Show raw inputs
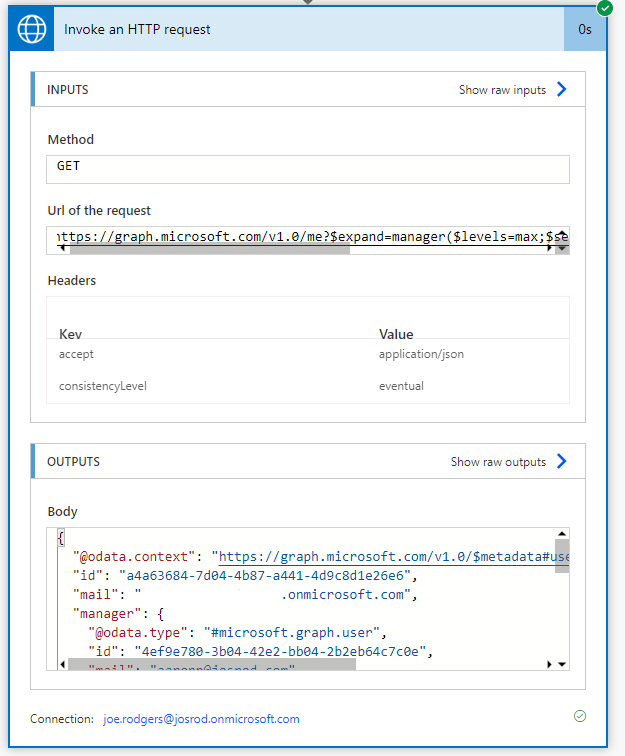 [502, 90]
